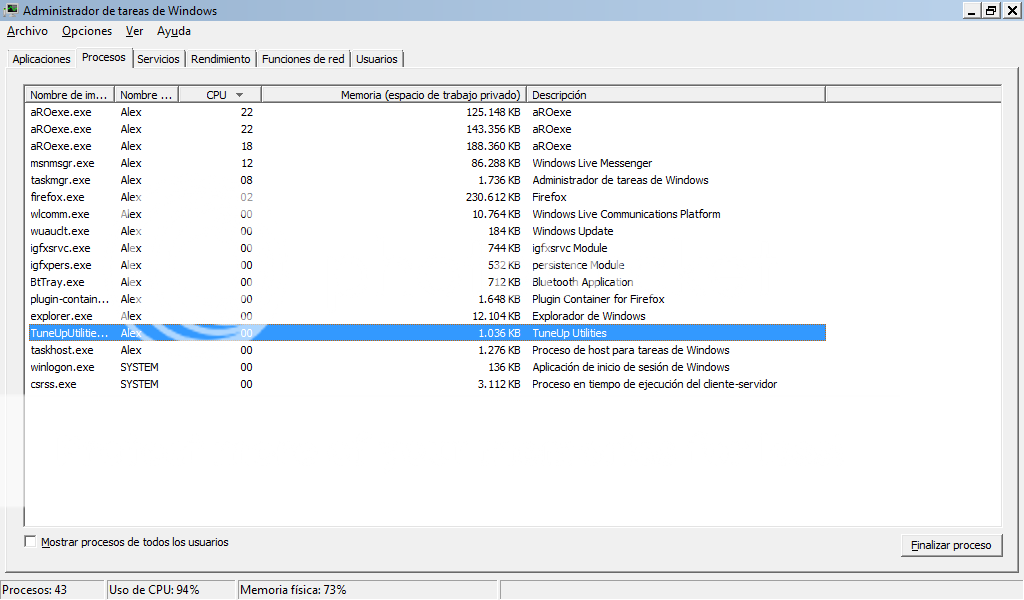Image resolution: width=1024 pixels, height=600 pixels.
Task: Open the Ver menu
Action: click(134, 31)
